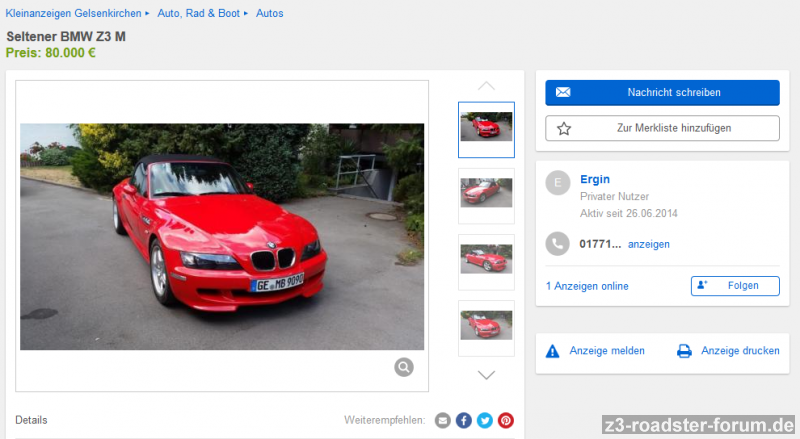The width and height of the screenshot is (800, 439).
Task: Share the listing on Twitter
Action: pyautogui.click(x=485, y=421)
